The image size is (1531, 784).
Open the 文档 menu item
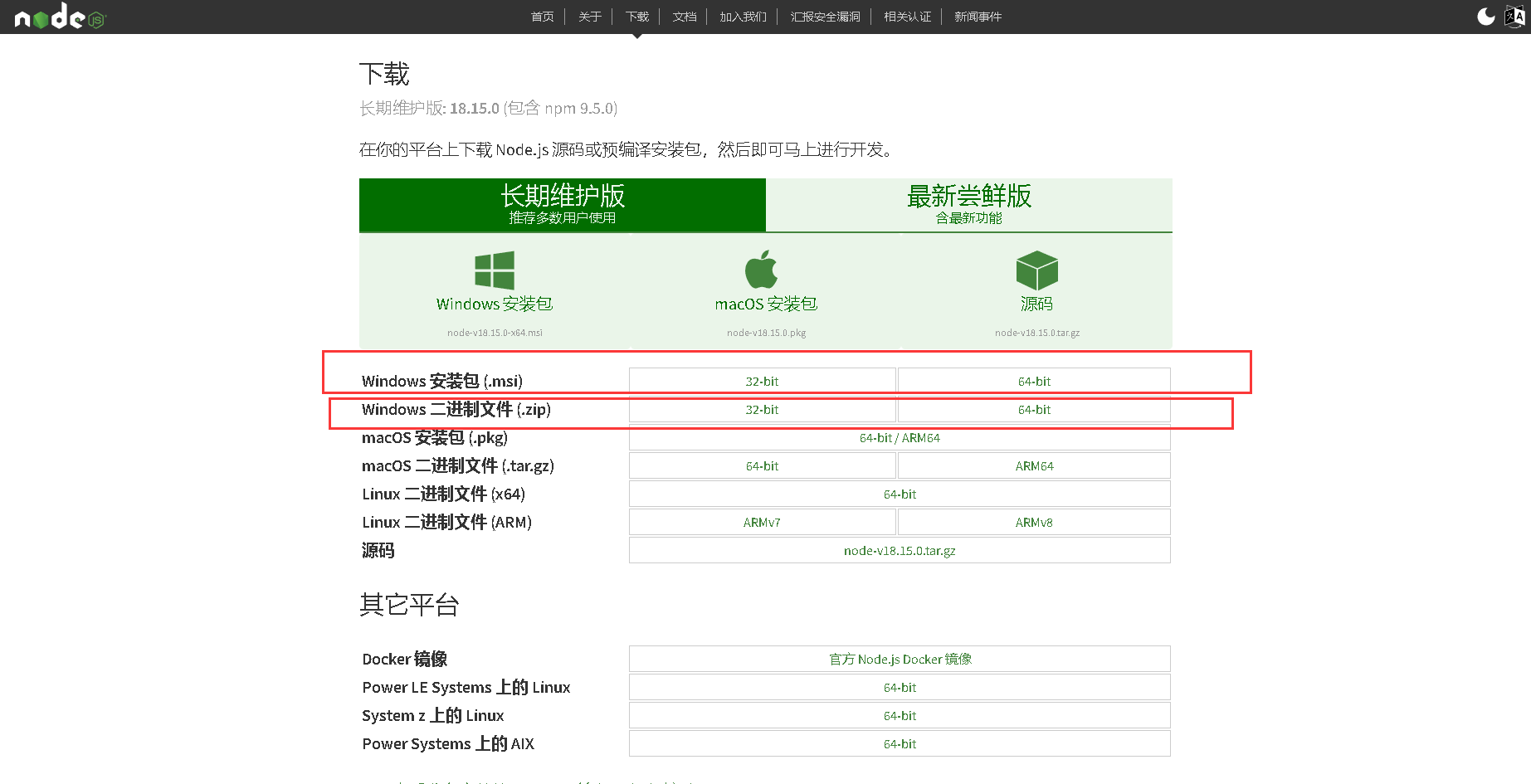click(685, 17)
